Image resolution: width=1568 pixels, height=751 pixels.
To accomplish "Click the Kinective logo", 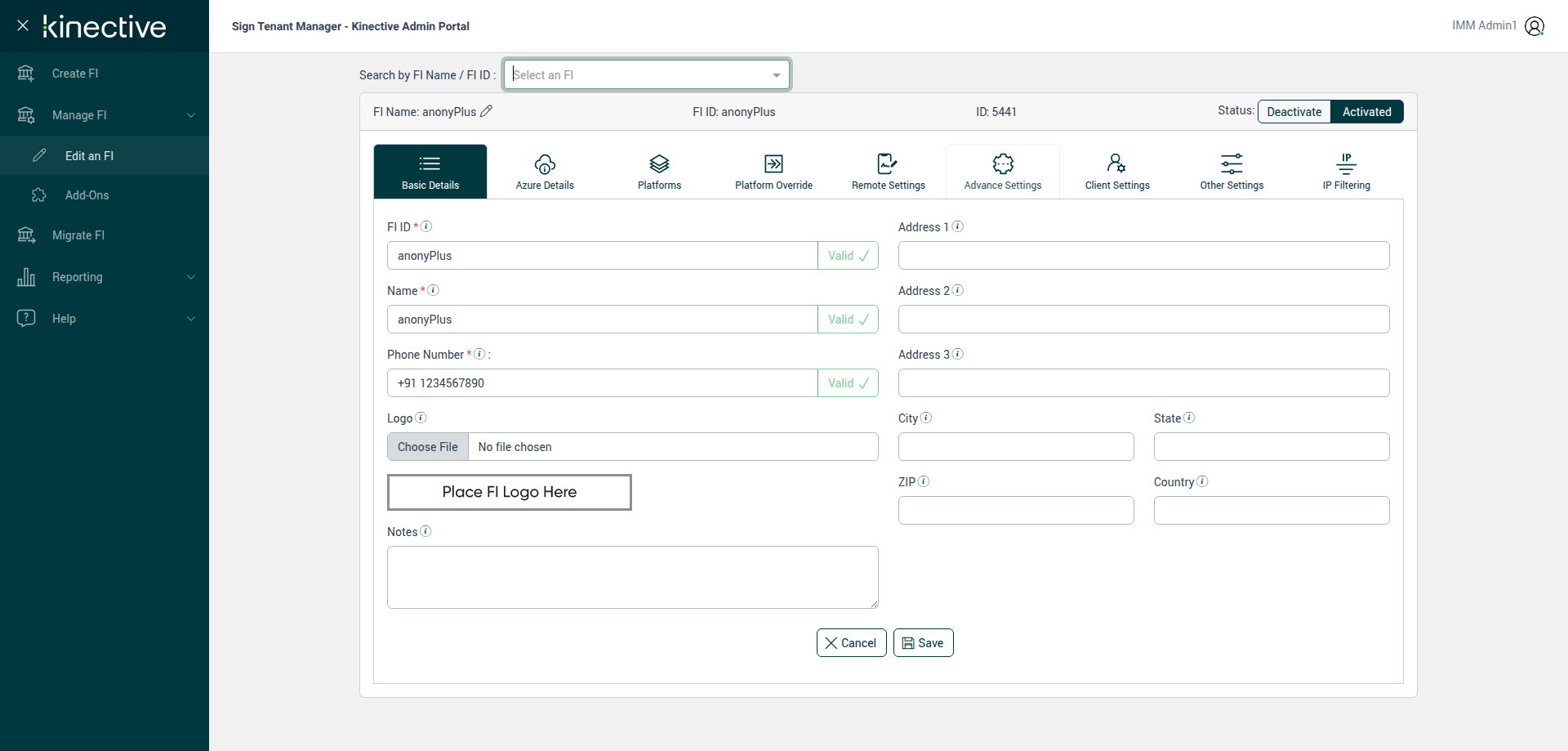I will pos(105,26).
